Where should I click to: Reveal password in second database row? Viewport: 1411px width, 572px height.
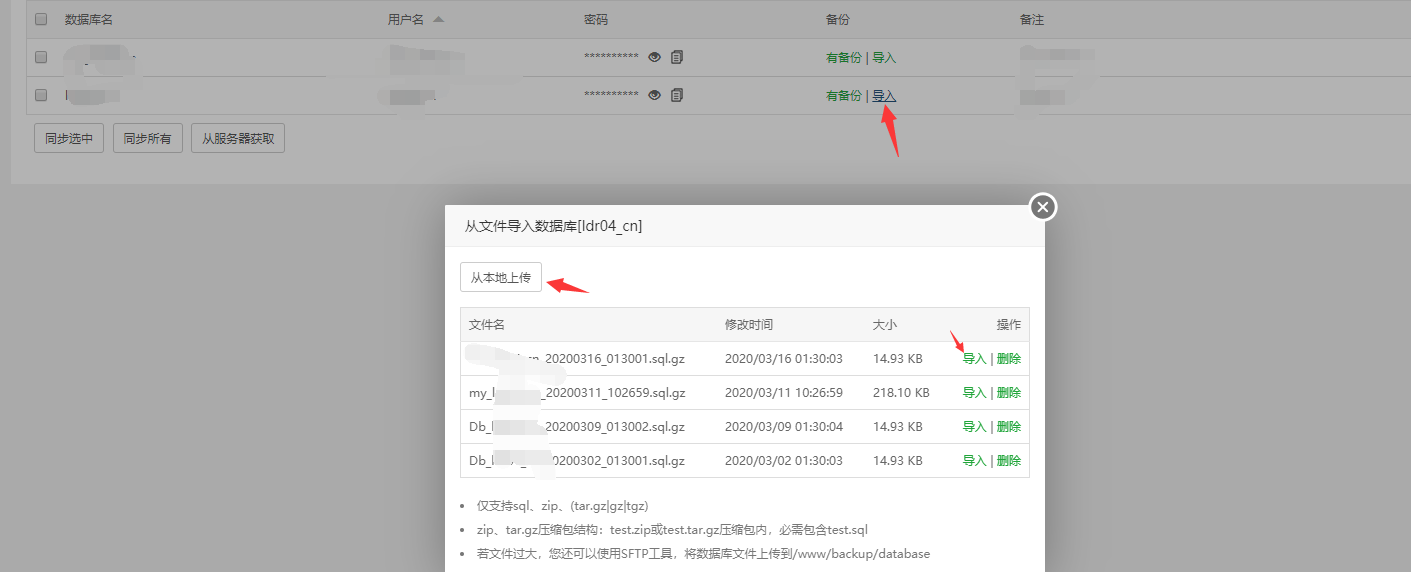pos(655,96)
